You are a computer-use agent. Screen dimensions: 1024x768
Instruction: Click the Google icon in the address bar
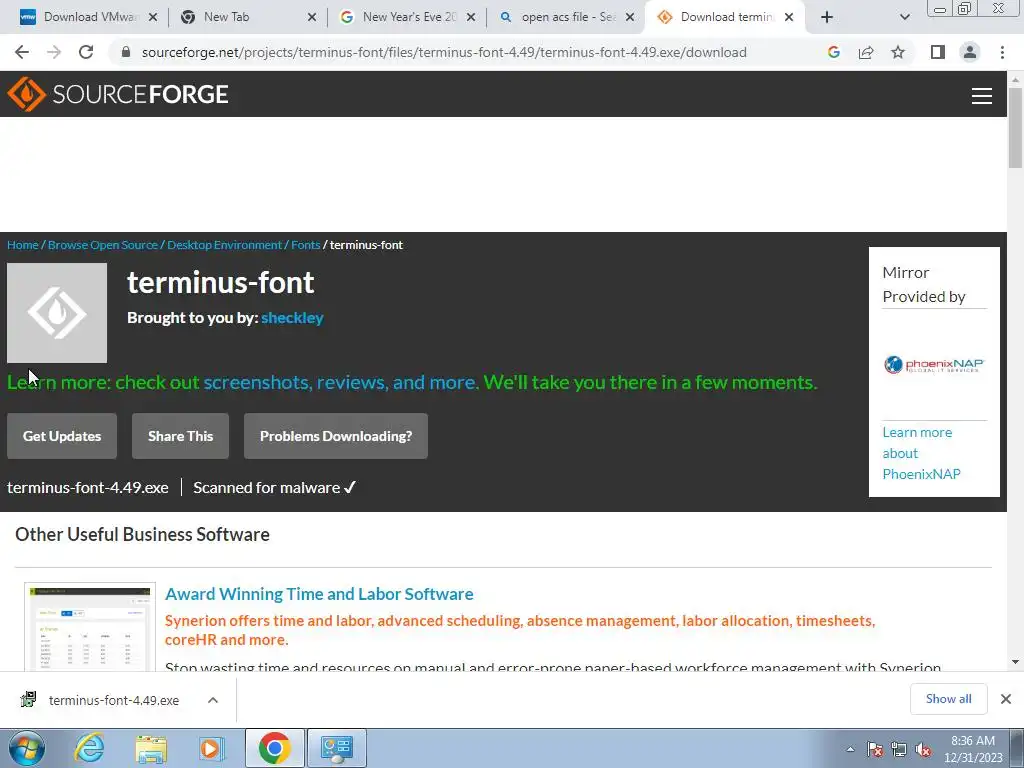[x=833, y=52]
